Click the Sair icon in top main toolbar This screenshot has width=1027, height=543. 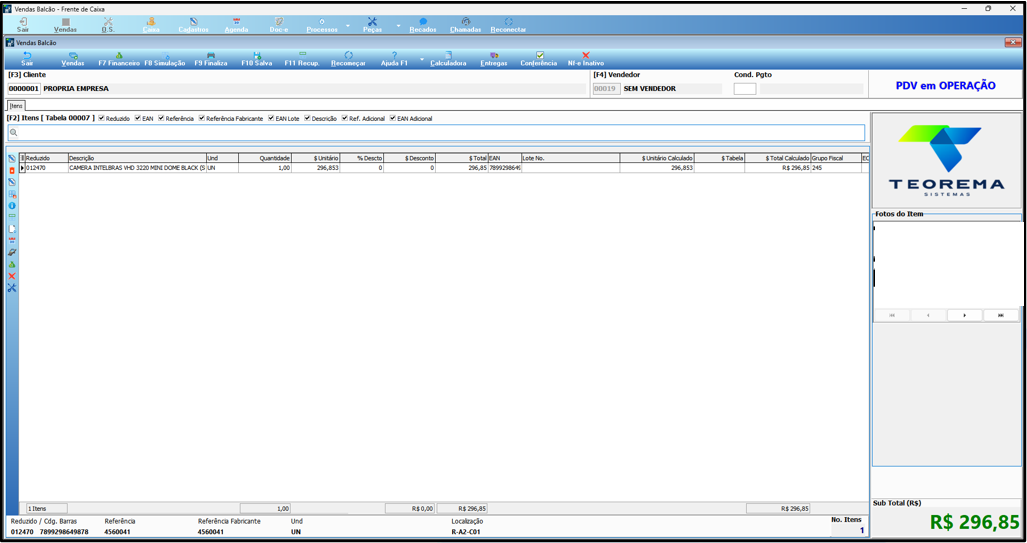coord(23,25)
